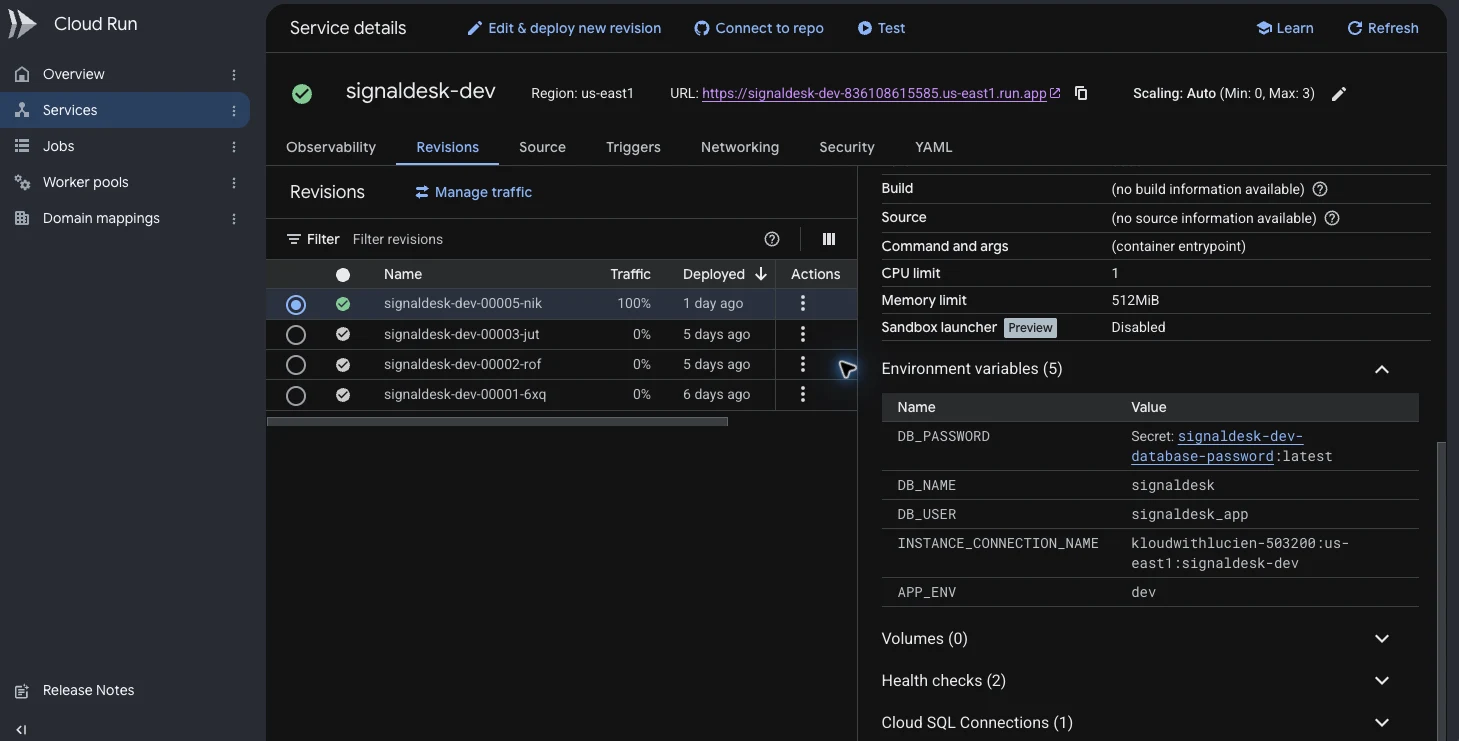Open Domain mappings options menu
1459x741 pixels.
(234, 218)
